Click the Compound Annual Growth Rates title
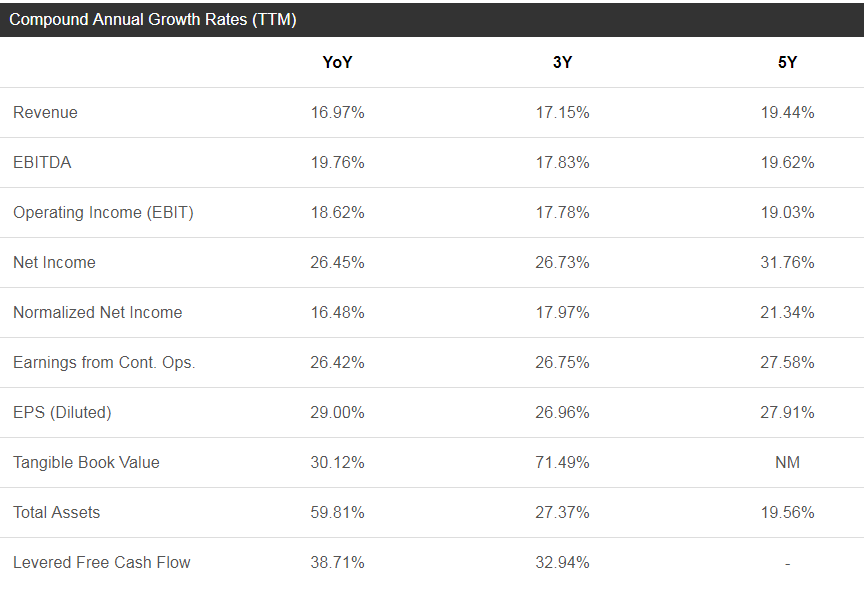 click(152, 19)
